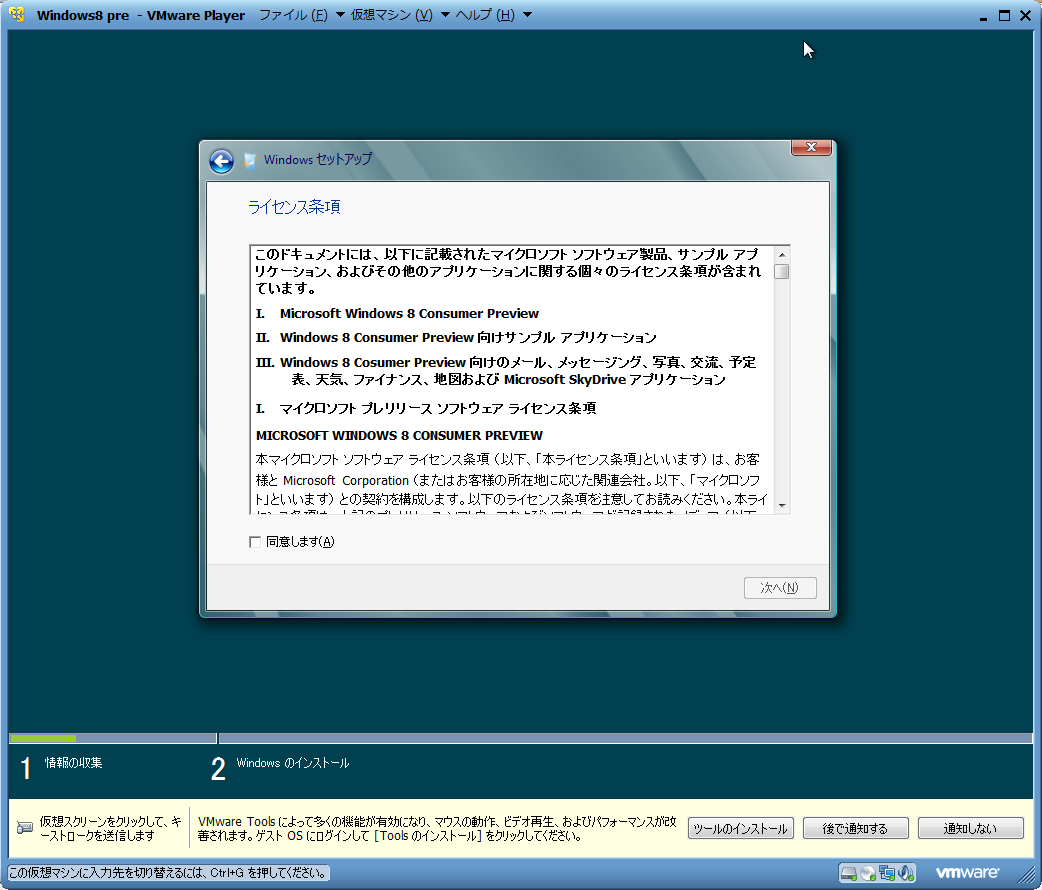
Task: Click the green setup progress bar
Action: tap(43, 738)
